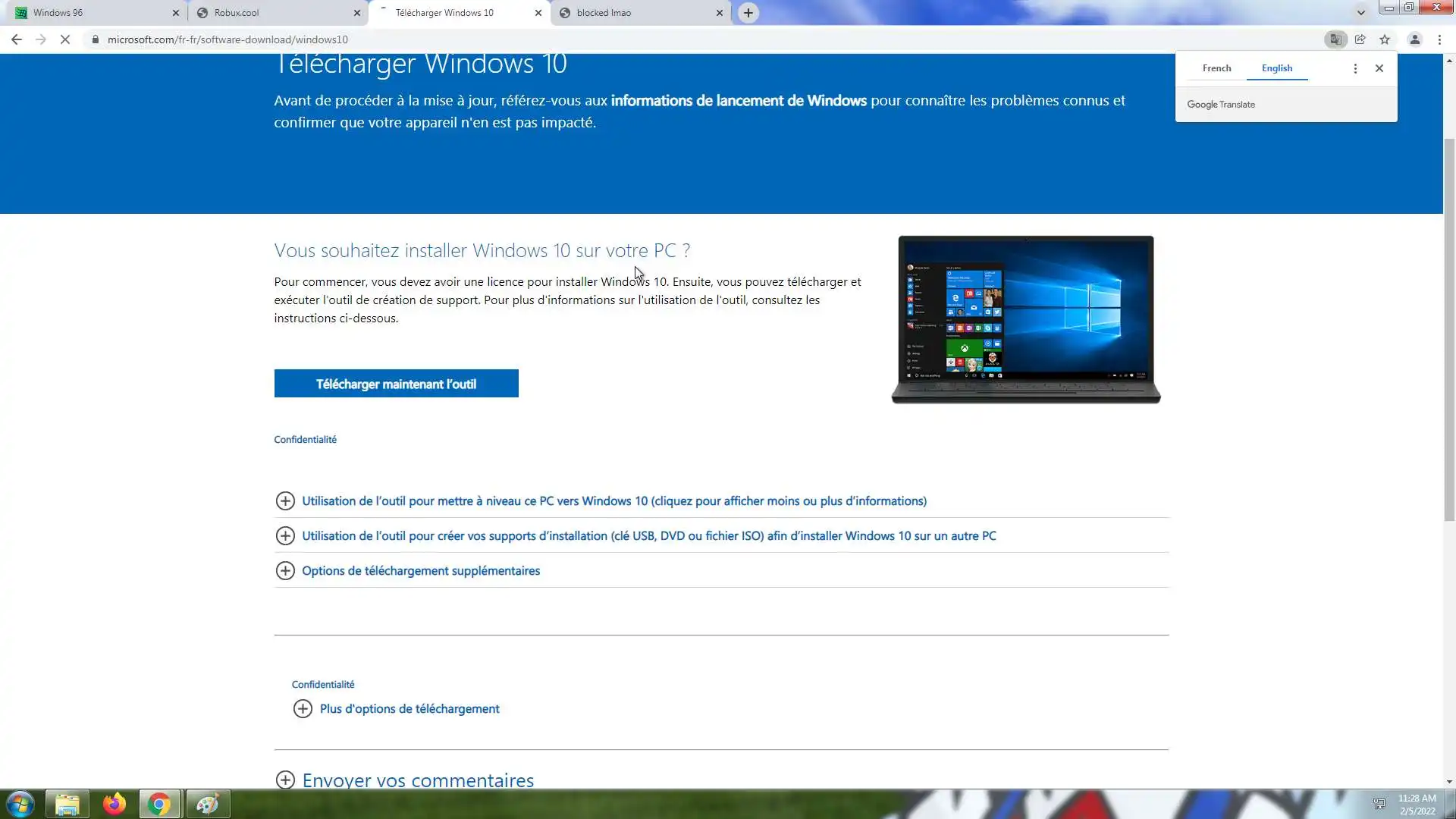
Task: Open the Windows Start menu
Action: tap(20, 804)
